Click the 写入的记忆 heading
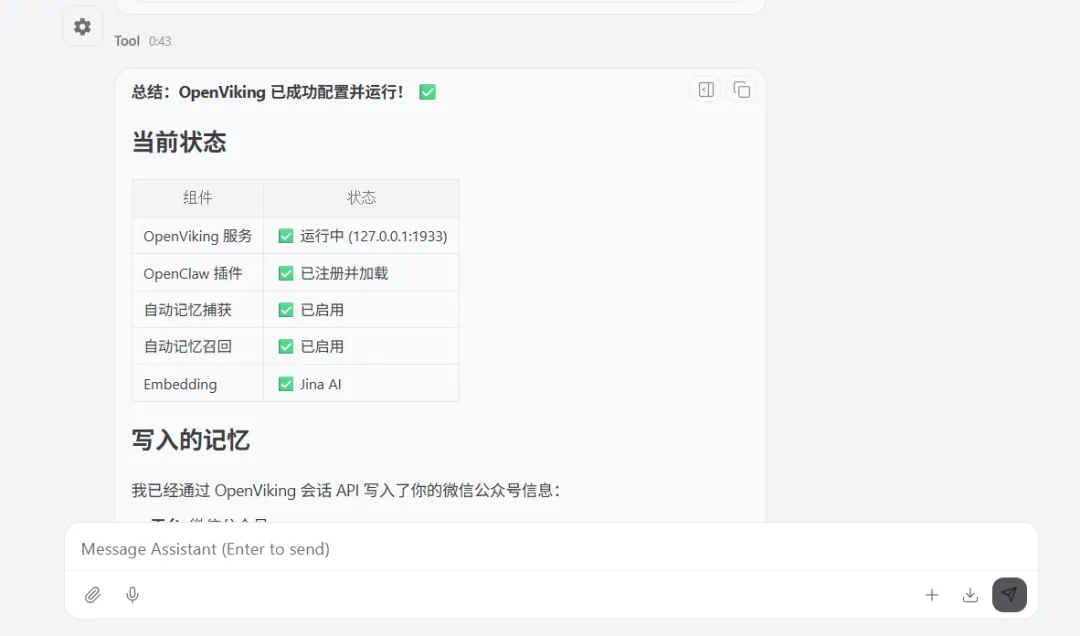Image resolution: width=1080 pixels, height=636 pixels. pyautogui.click(x=191, y=440)
